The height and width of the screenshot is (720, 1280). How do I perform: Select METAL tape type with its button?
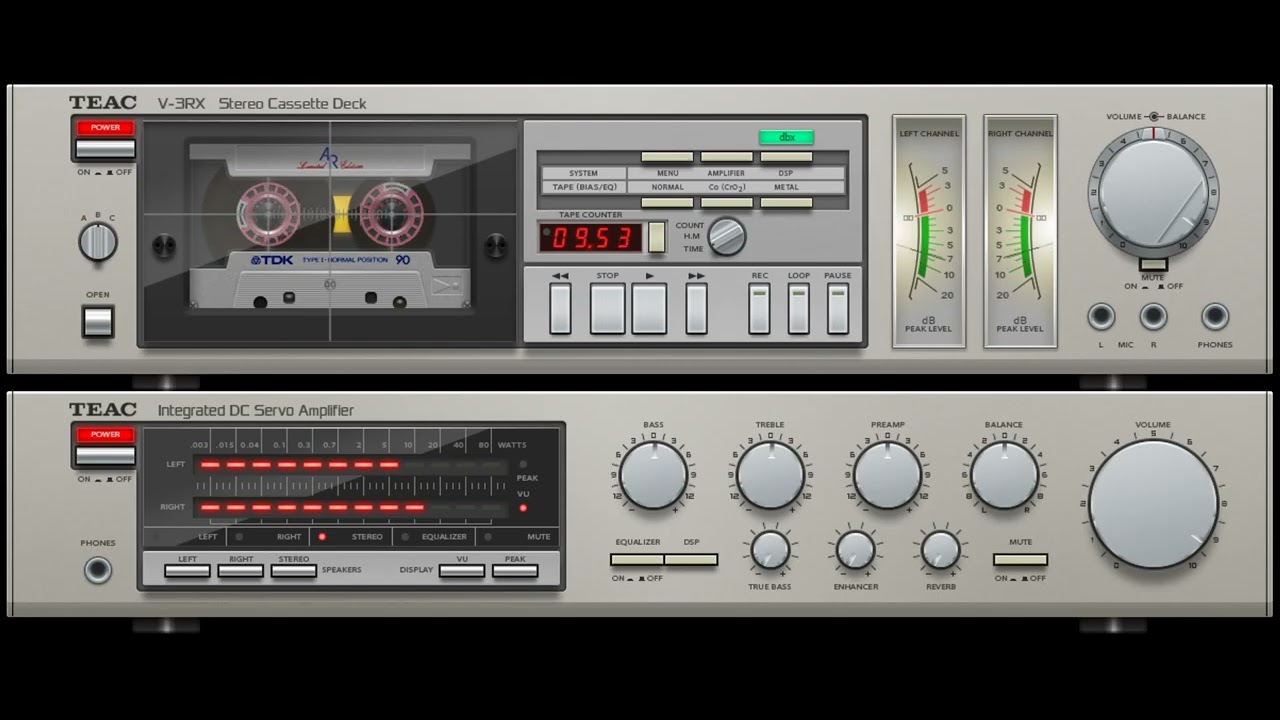click(786, 202)
